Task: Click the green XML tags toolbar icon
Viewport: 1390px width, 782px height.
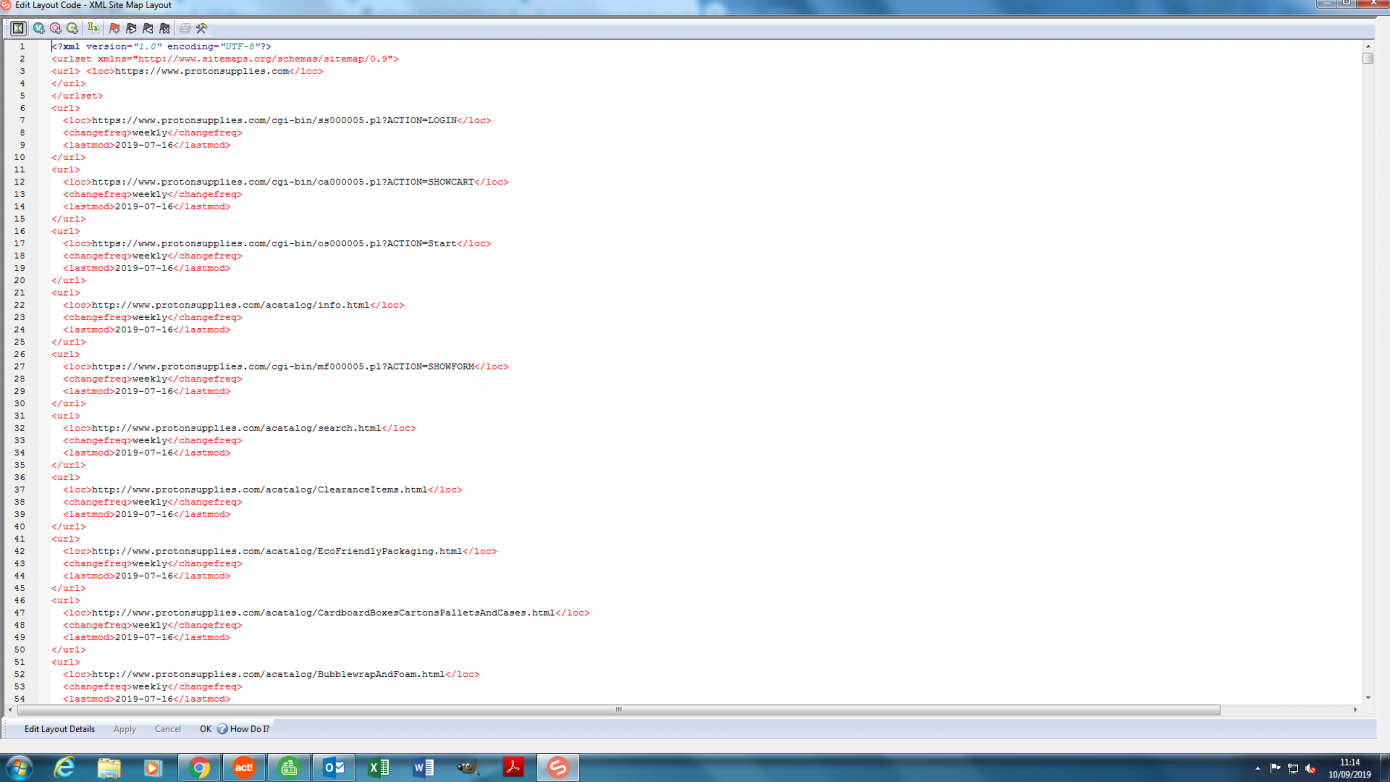Action: tap(18, 28)
